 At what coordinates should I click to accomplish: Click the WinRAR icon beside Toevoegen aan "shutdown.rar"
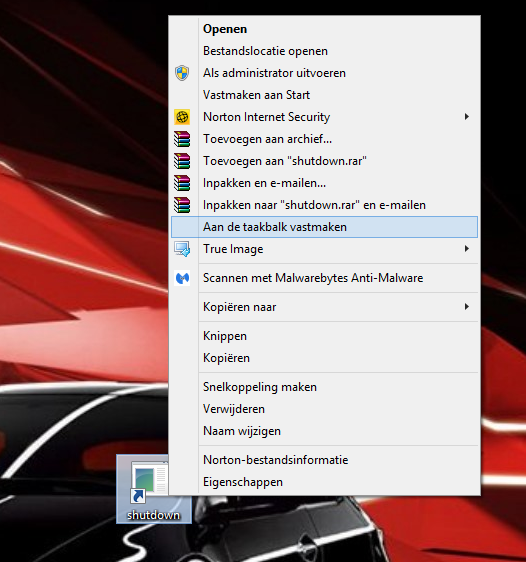(x=182, y=161)
